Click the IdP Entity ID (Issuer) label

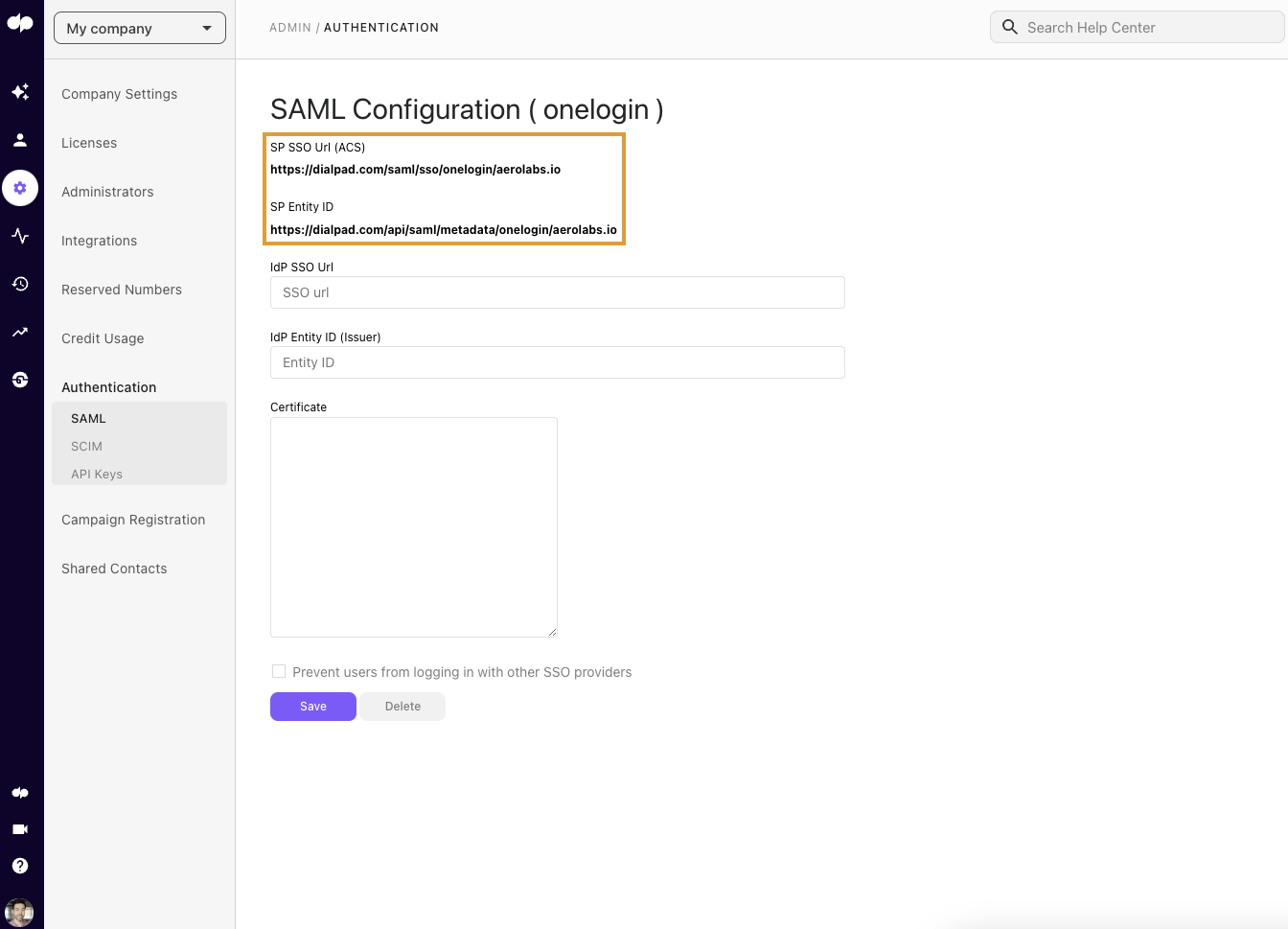[326, 337]
